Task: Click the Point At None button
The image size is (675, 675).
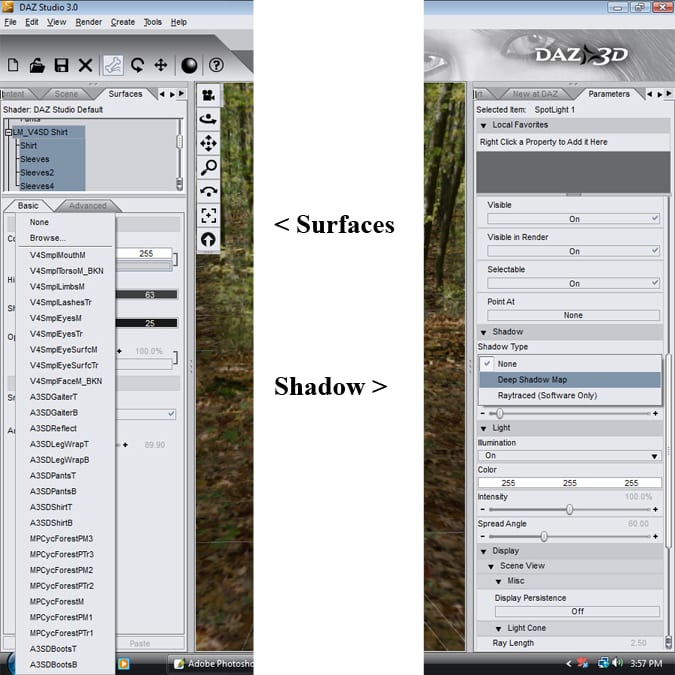Action: pyautogui.click(x=573, y=316)
